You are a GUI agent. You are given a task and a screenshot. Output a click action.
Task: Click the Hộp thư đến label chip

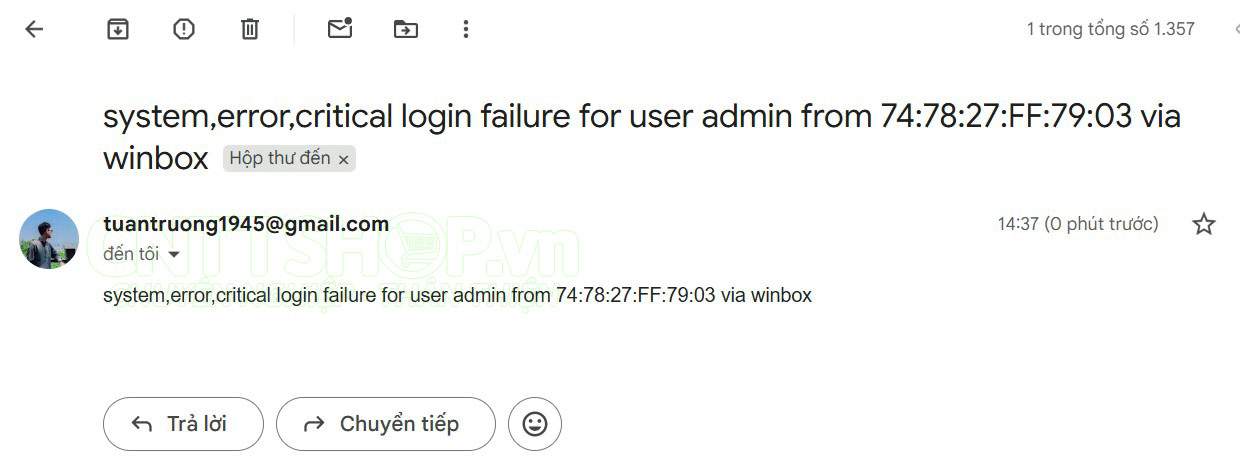(x=280, y=158)
